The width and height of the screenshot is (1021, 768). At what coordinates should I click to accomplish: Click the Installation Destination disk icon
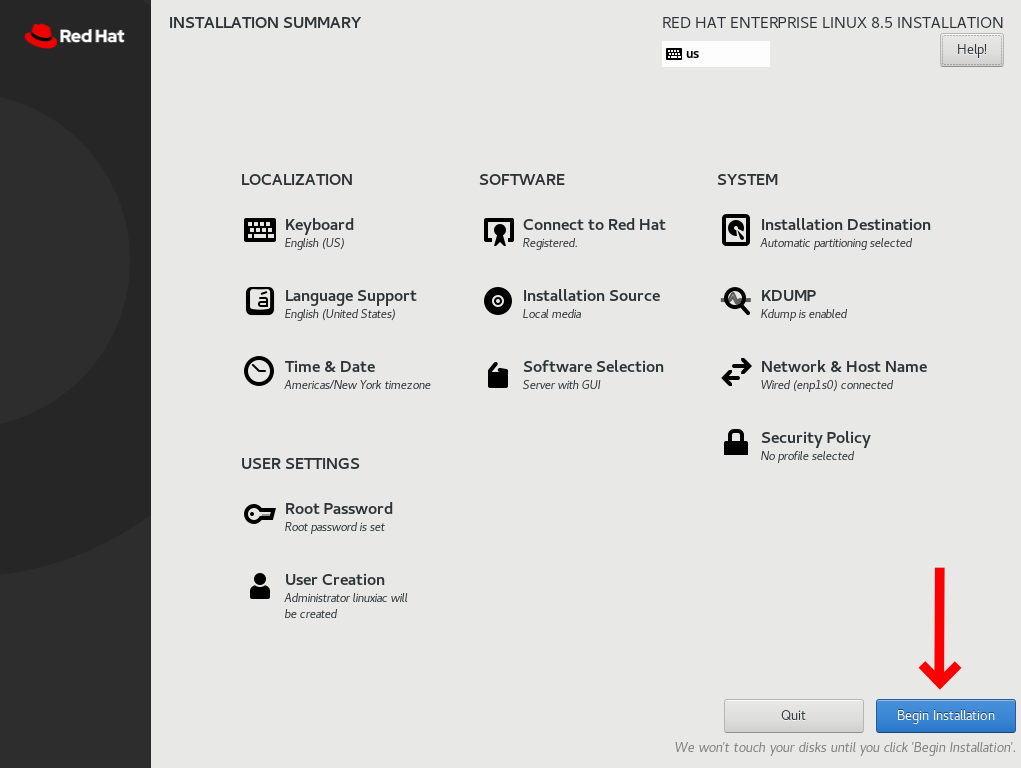coord(736,230)
